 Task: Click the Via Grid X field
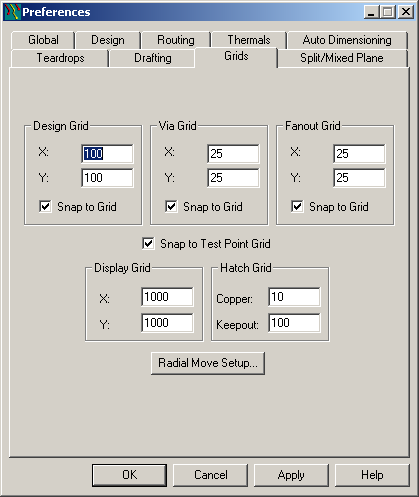pyautogui.click(x=233, y=154)
